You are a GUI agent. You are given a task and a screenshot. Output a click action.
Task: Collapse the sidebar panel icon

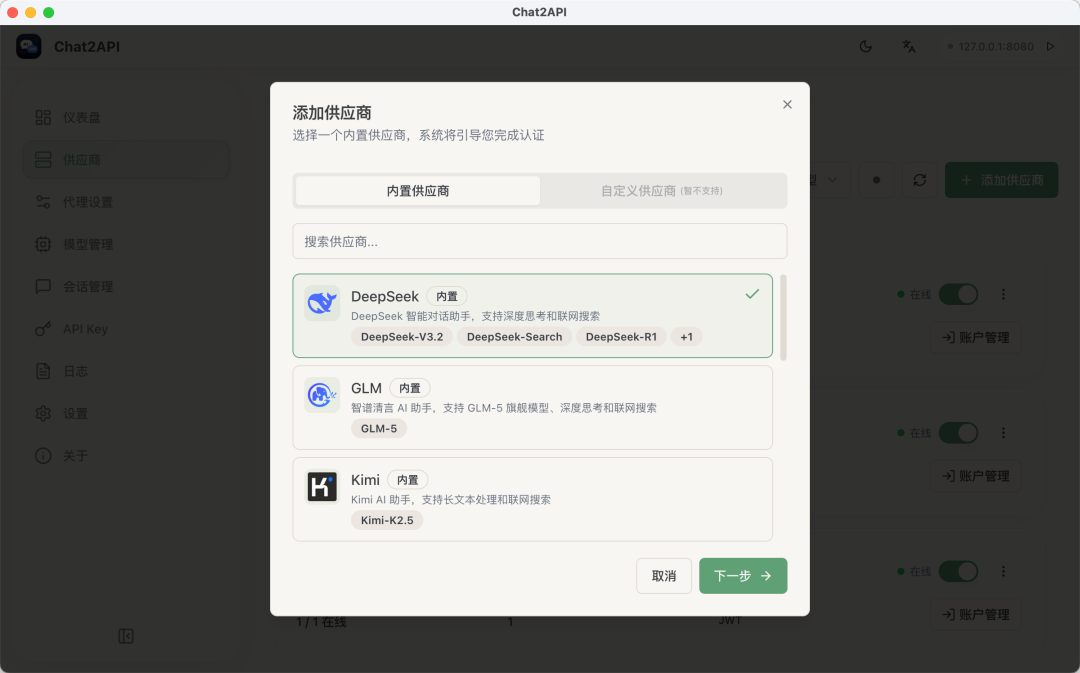(x=126, y=636)
